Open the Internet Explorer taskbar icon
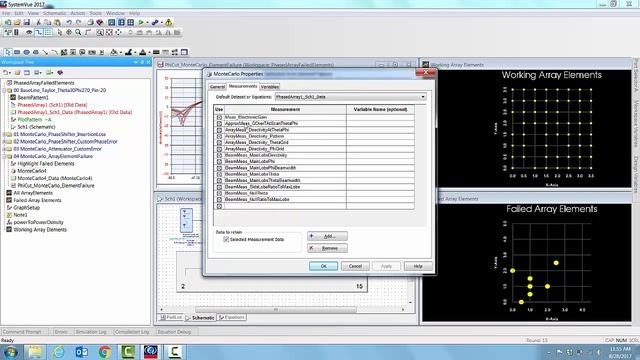 [58, 351]
